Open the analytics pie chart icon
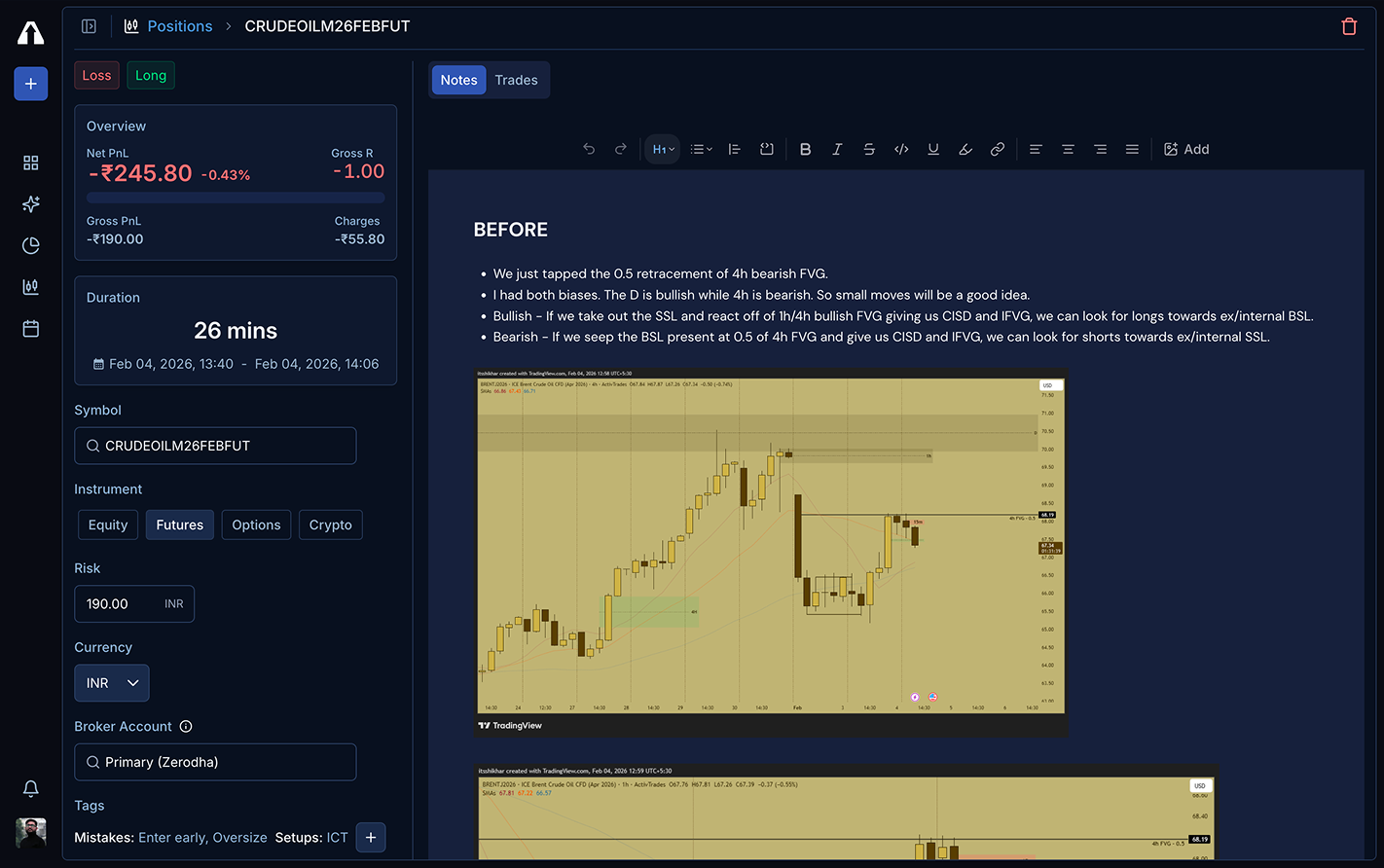Viewport: 1384px width, 868px height. click(30, 245)
